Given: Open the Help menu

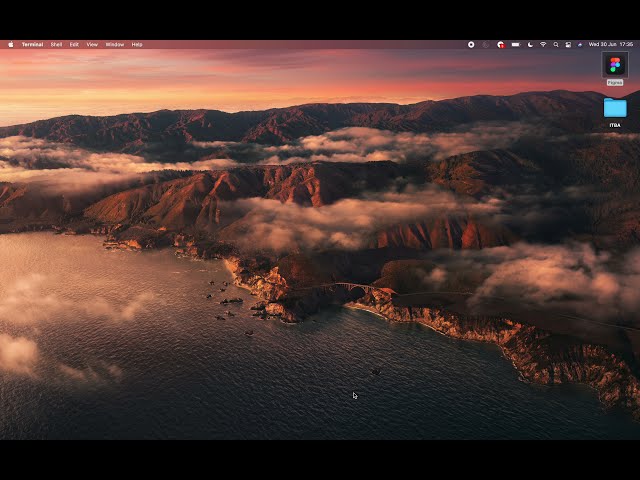Looking at the screenshot, I should point(137,44).
